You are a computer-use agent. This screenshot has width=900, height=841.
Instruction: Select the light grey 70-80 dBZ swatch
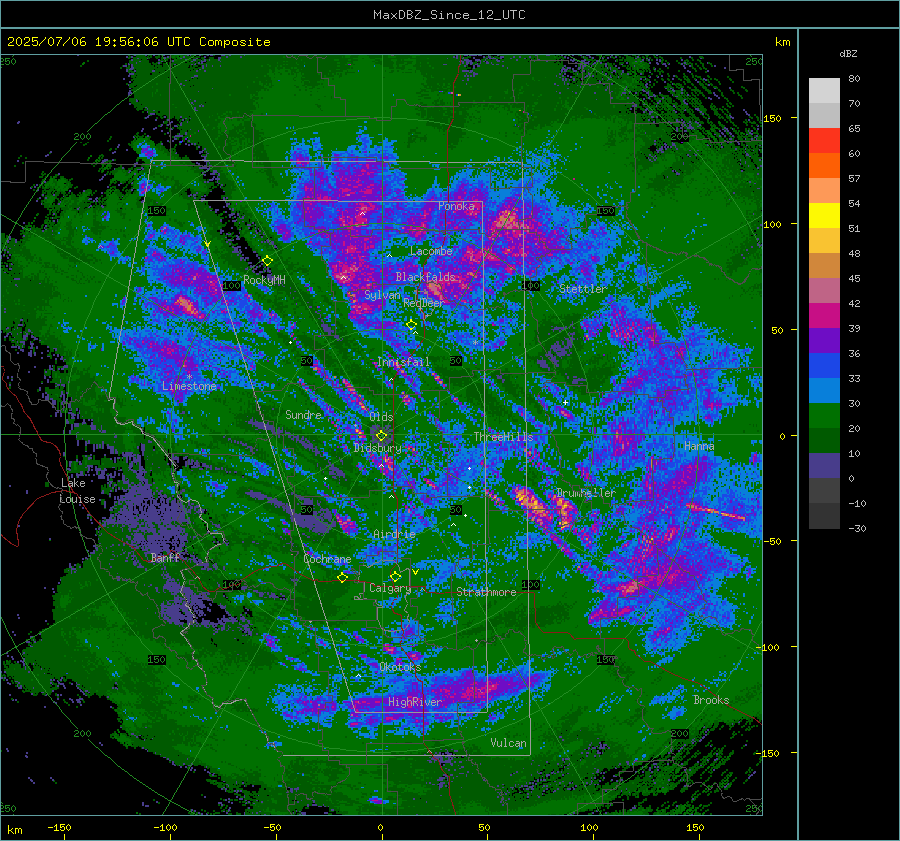pos(824,91)
